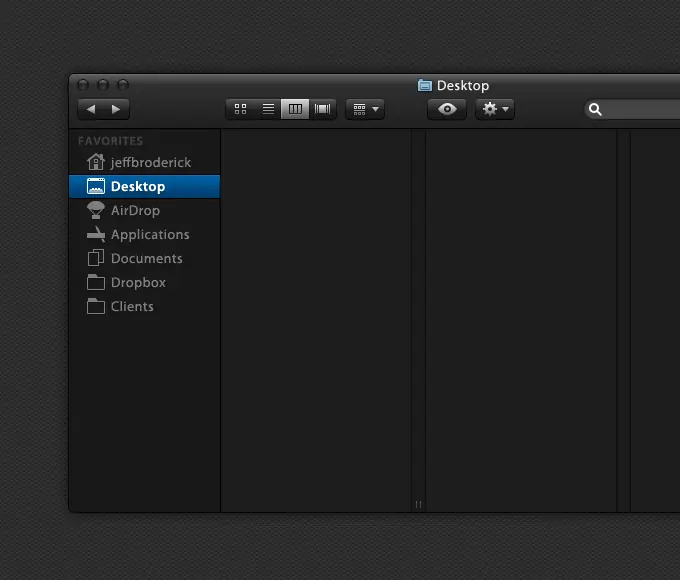Close the Finder window

(83, 85)
